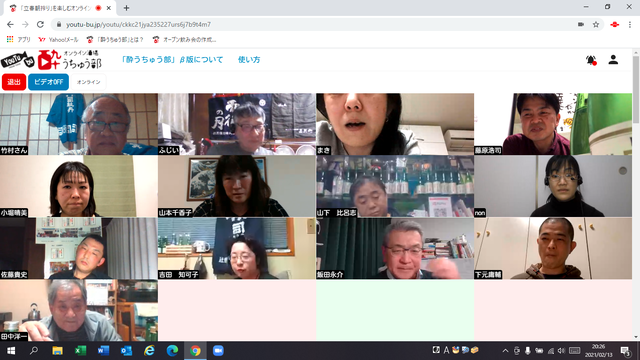The width and height of the screenshot is (640, 360).
Task: Reload the page with the refresh icon
Action: [x=40, y=24]
